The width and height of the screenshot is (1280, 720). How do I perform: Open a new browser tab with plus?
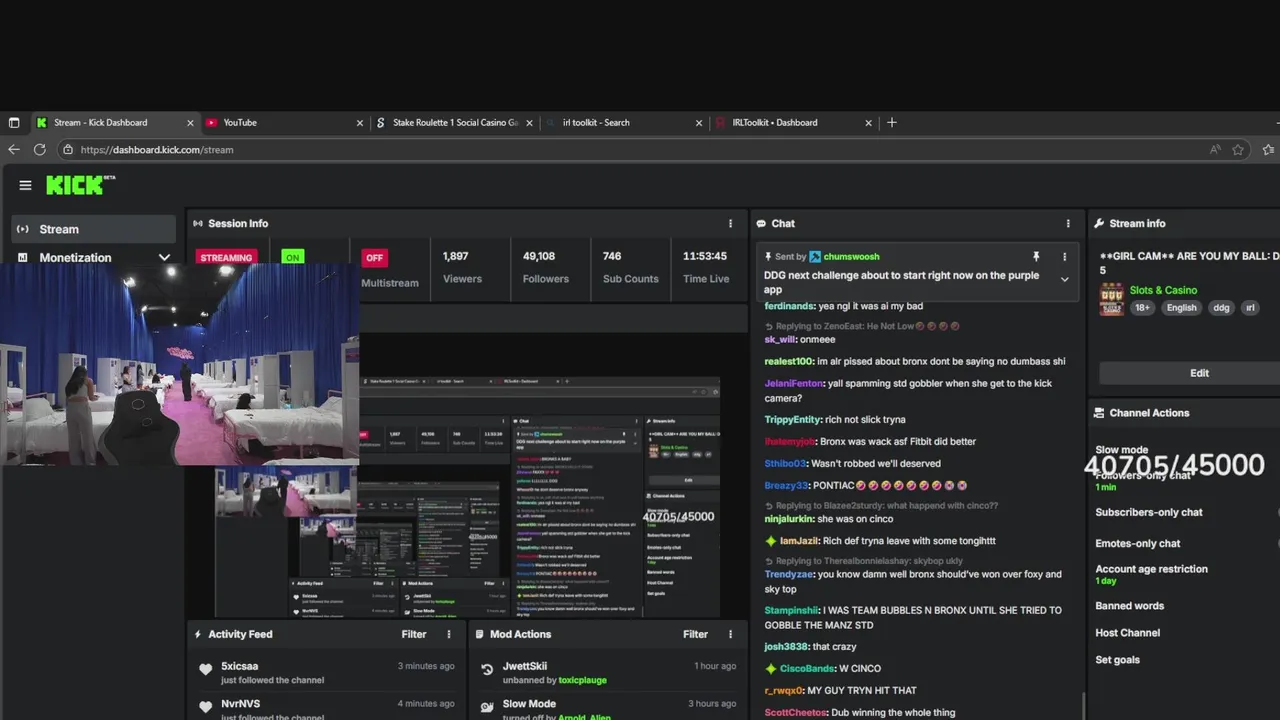pos(892,122)
